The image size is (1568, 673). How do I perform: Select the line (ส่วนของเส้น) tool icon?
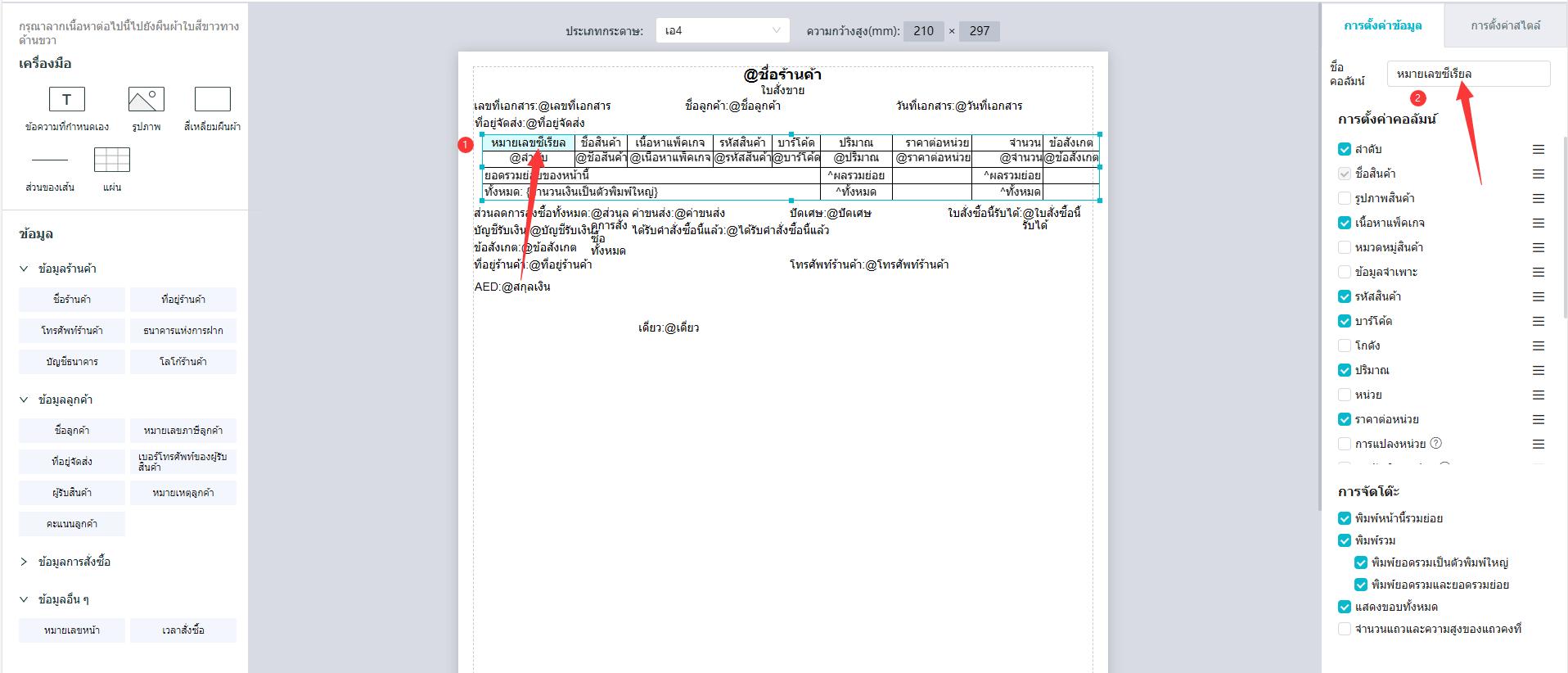(x=50, y=160)
